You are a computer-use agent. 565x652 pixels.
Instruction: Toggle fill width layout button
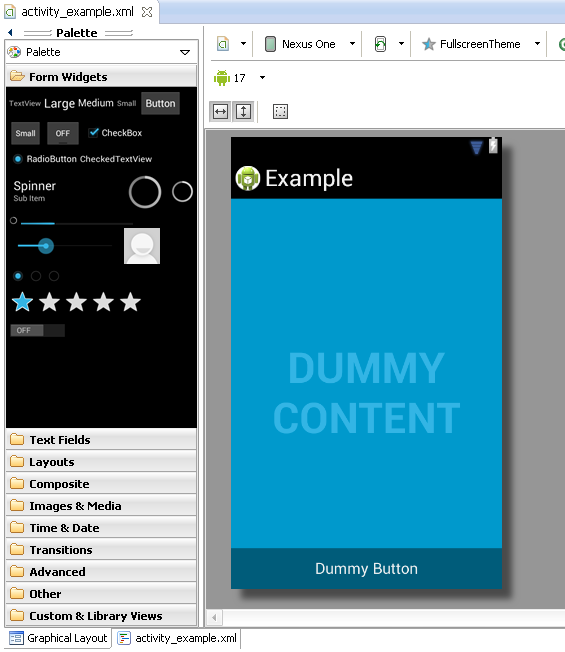coord(220,111)
